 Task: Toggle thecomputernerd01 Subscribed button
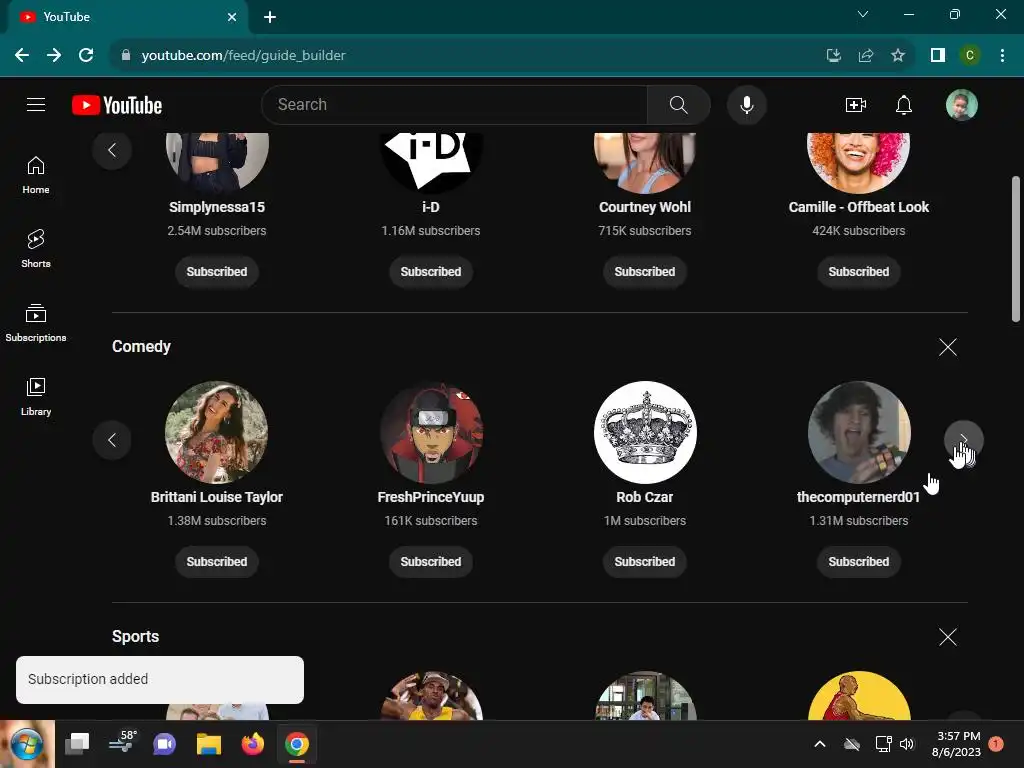859,562
